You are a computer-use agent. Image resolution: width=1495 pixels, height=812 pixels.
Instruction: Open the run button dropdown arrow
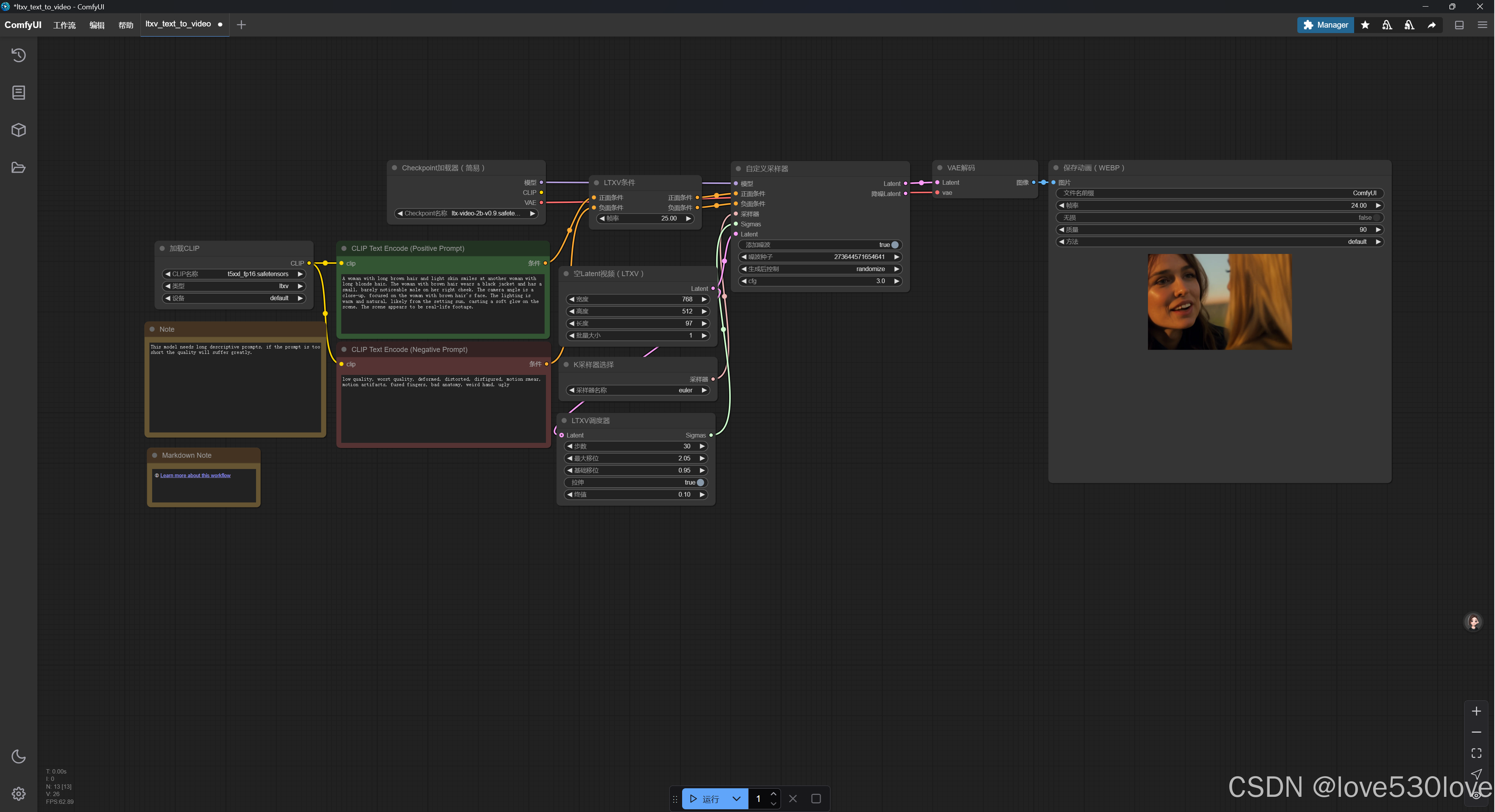[x=737, y=799]
